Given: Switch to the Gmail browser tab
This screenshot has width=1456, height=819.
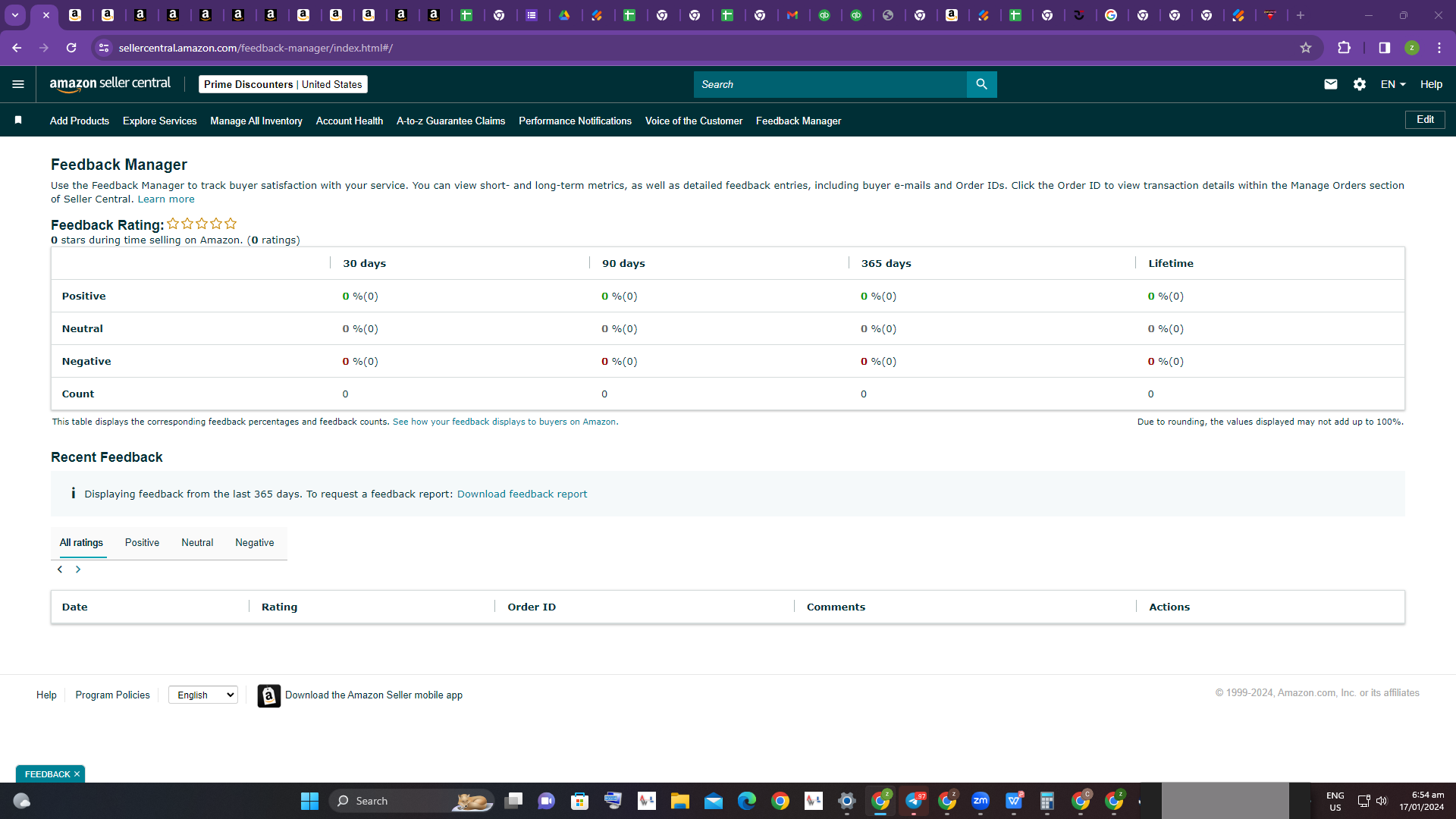Looking at the screenshot, I should 792,15.
